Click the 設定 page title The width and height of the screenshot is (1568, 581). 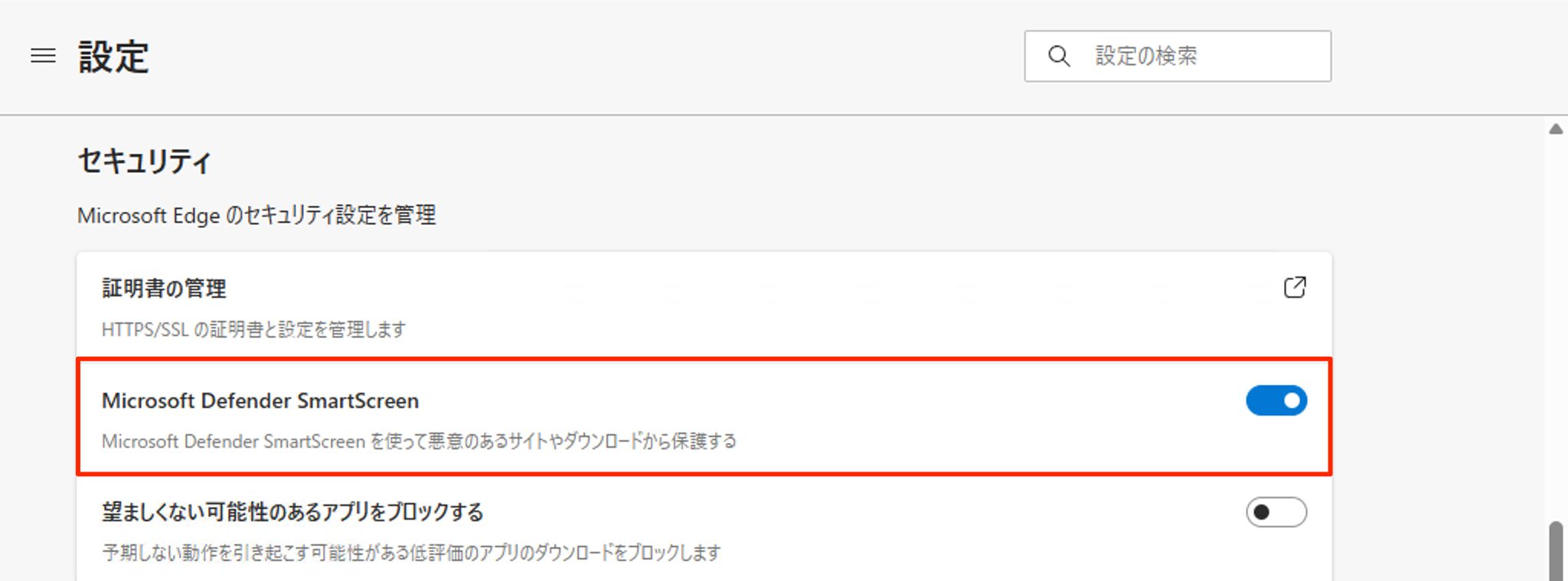click(113, 54)
